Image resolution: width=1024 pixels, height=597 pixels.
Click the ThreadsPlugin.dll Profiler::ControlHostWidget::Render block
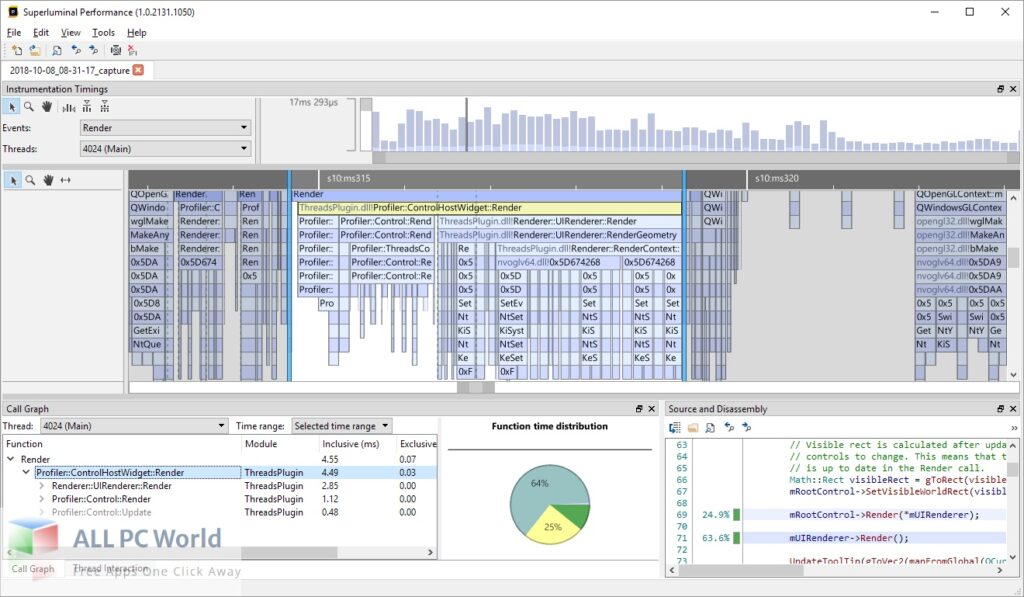(490, 208)
